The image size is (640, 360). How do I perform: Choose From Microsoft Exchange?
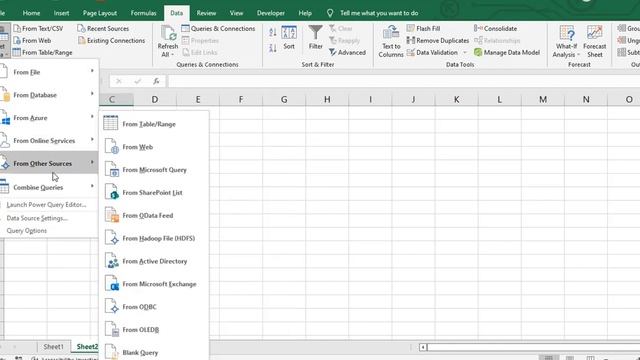pos(154,284)
